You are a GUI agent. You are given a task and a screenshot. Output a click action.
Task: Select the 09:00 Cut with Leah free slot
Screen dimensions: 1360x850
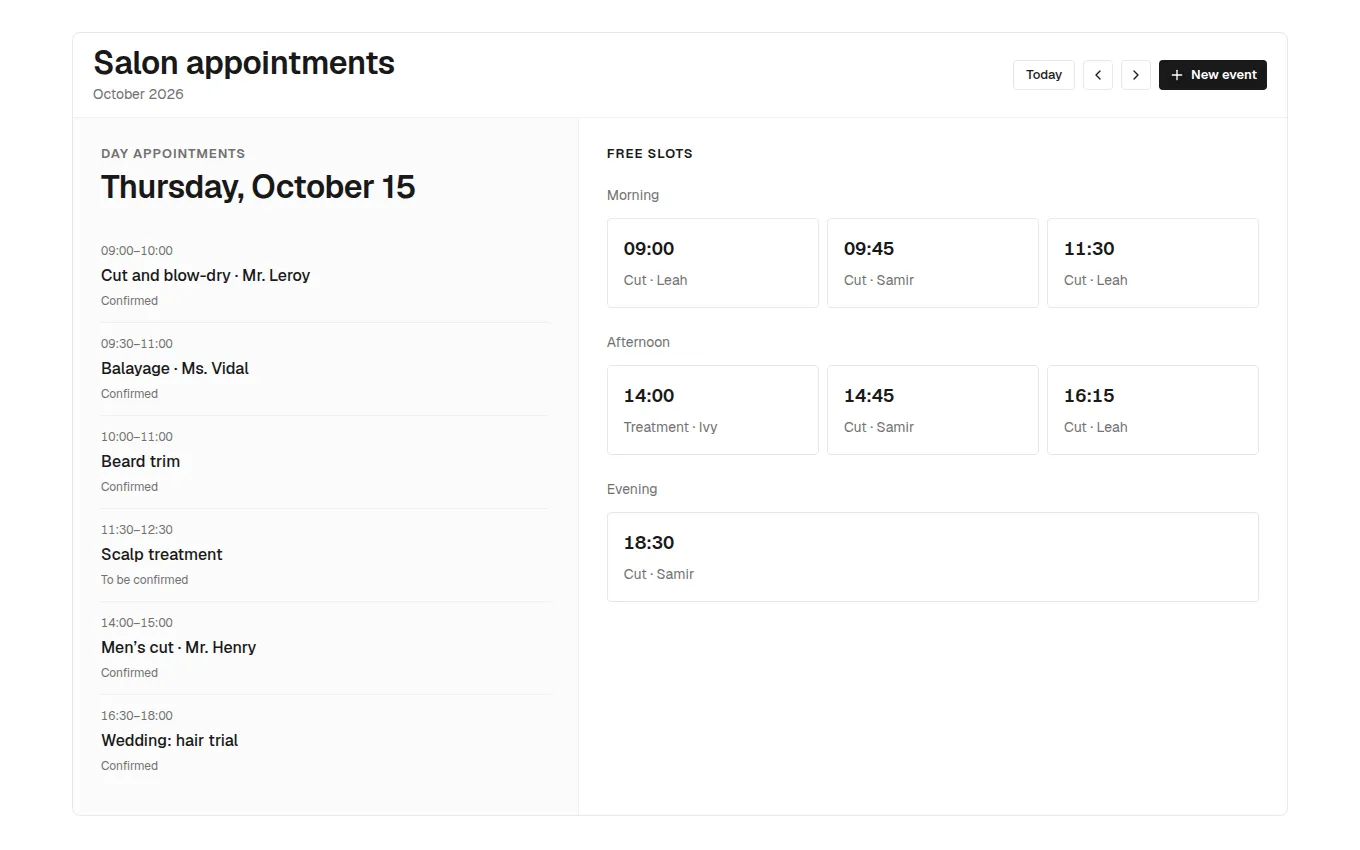click(x=713, y=263)
